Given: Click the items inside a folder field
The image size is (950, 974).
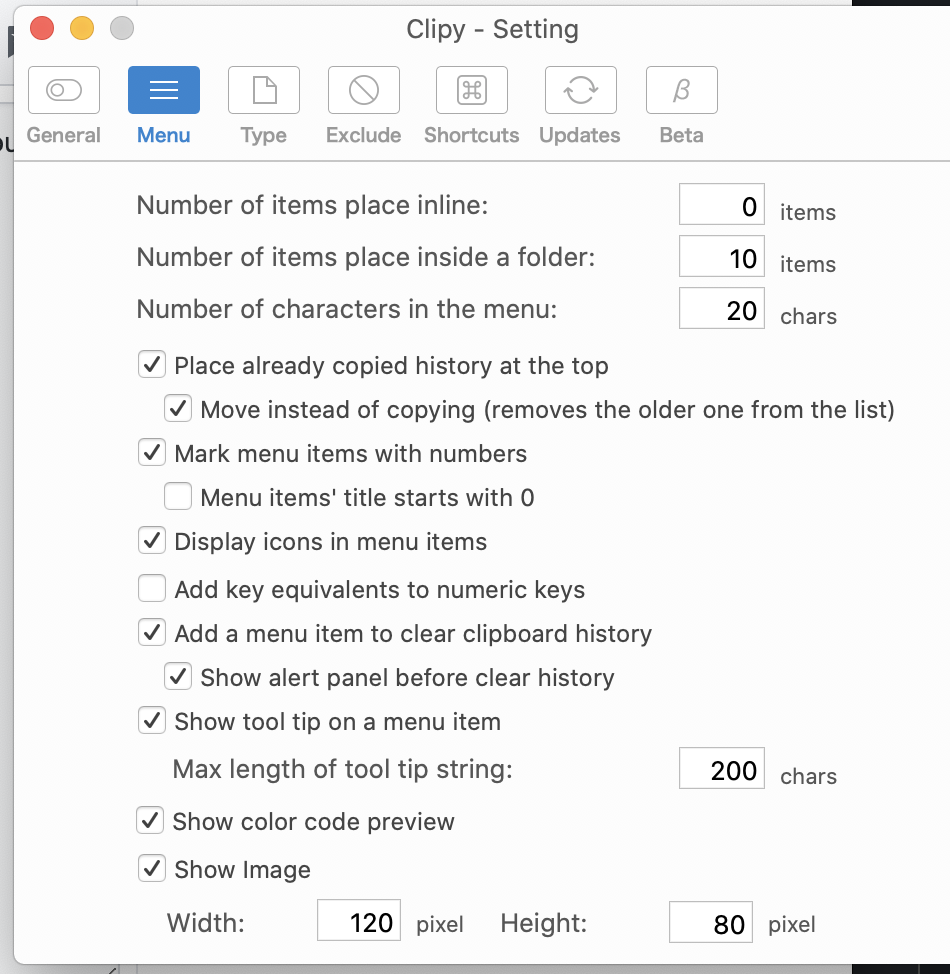Looking at the screenshot, I should pyautogui.click(x=721, y=257).
